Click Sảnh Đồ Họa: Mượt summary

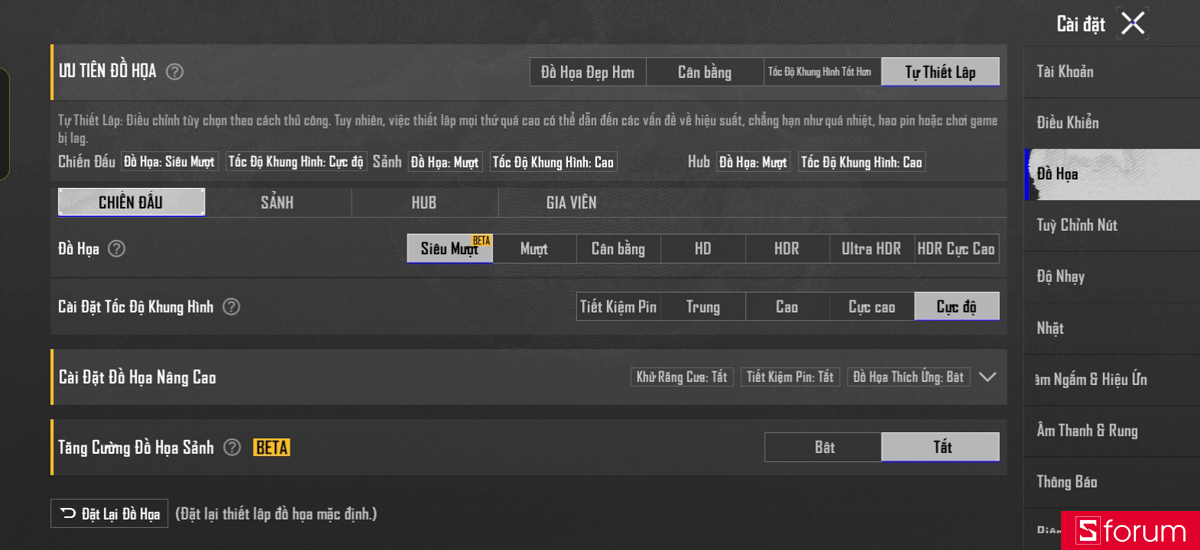pyautogui.click(x=445, y=162)
